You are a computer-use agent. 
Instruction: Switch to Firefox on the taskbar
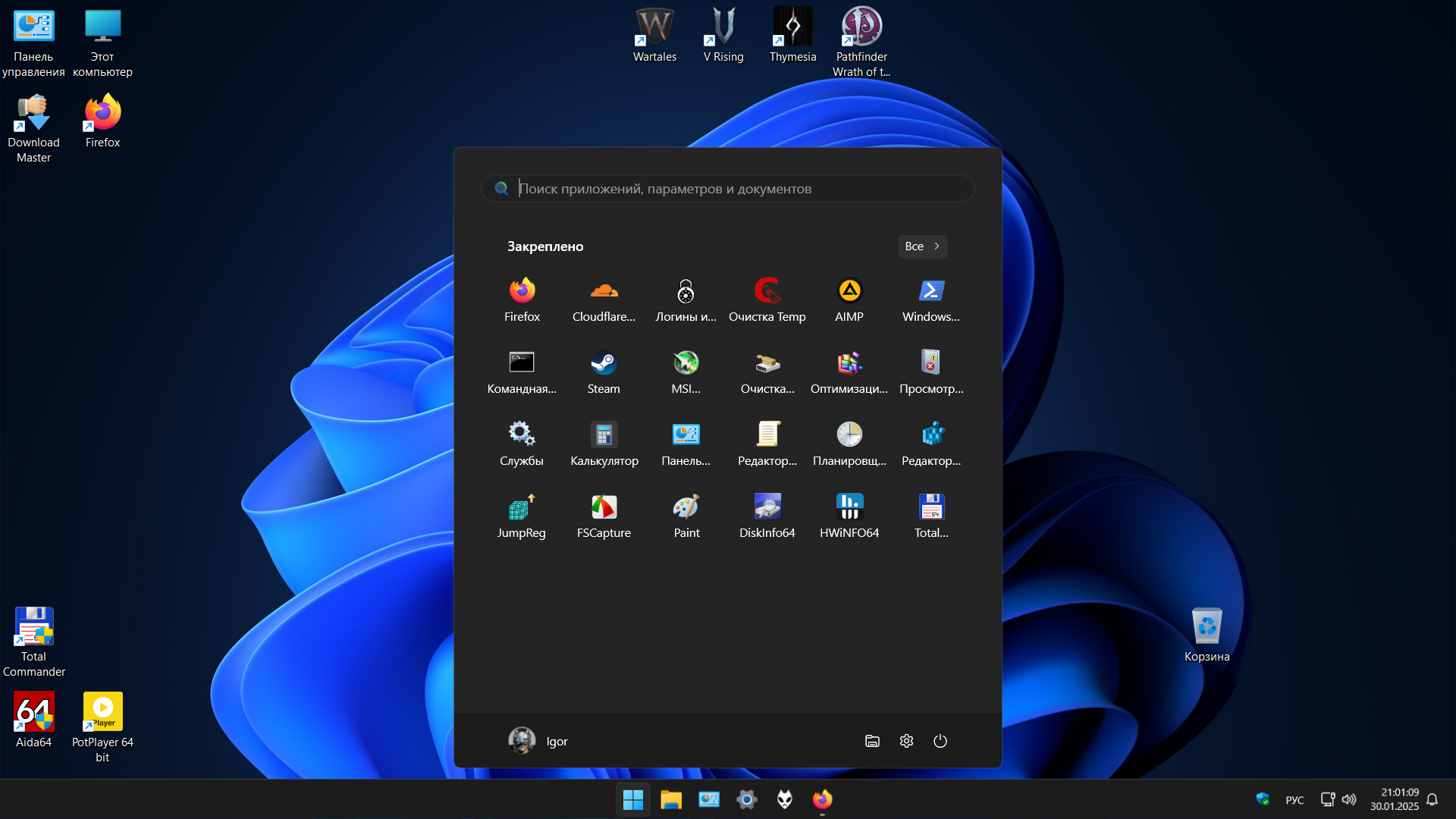823,799
